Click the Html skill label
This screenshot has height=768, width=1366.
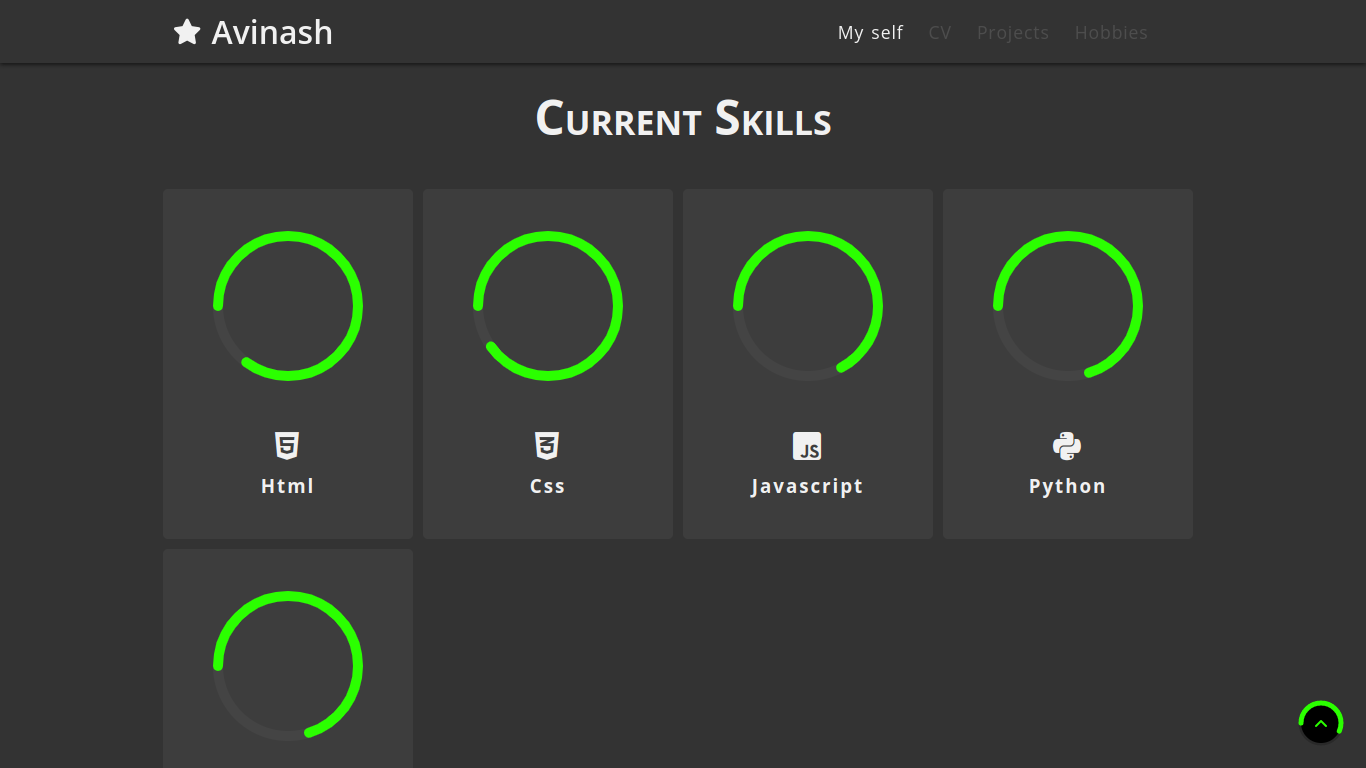(288, 486)
